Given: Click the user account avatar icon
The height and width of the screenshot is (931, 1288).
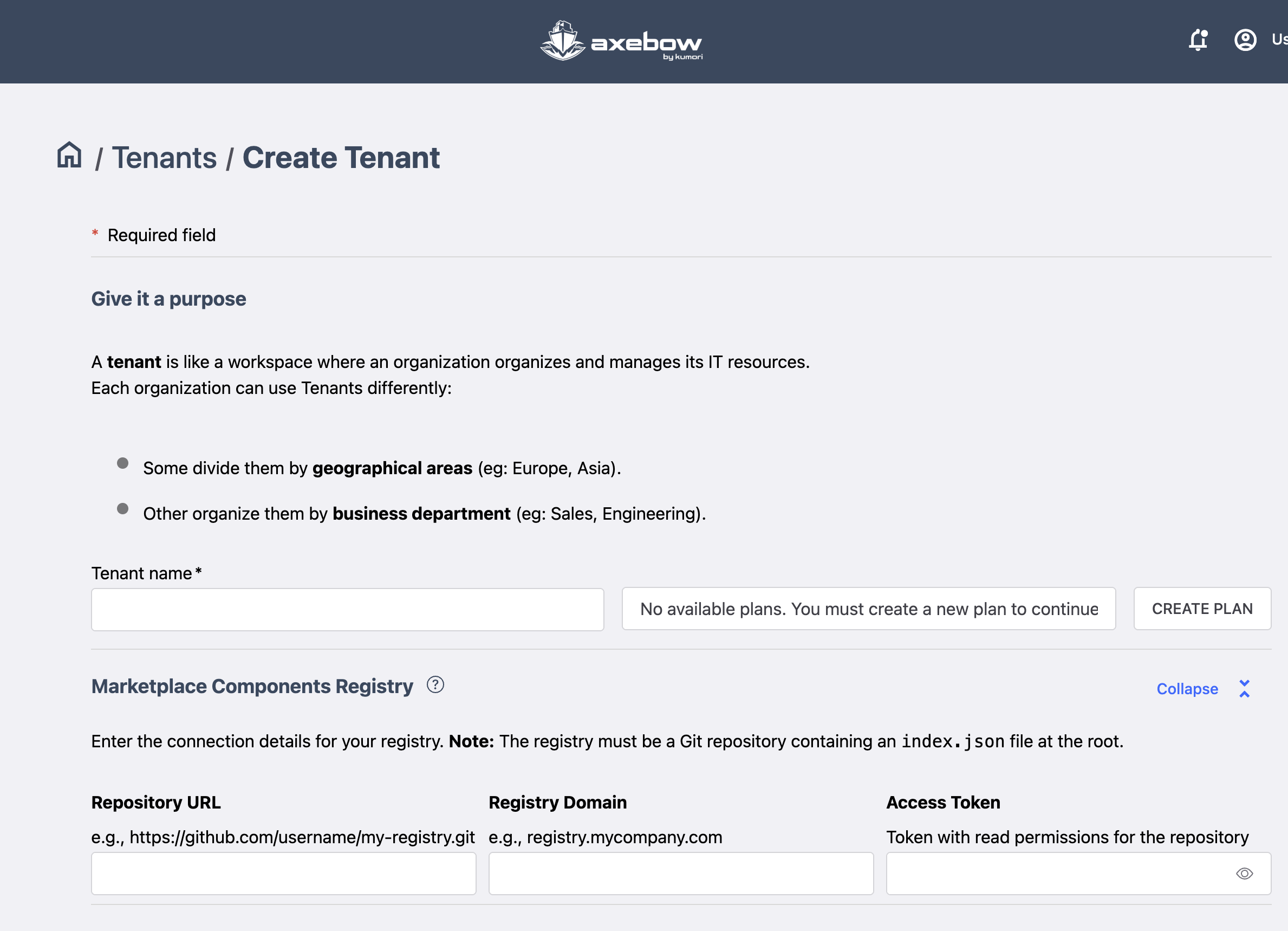Looking at the screenshot, I should (1245, 40).
